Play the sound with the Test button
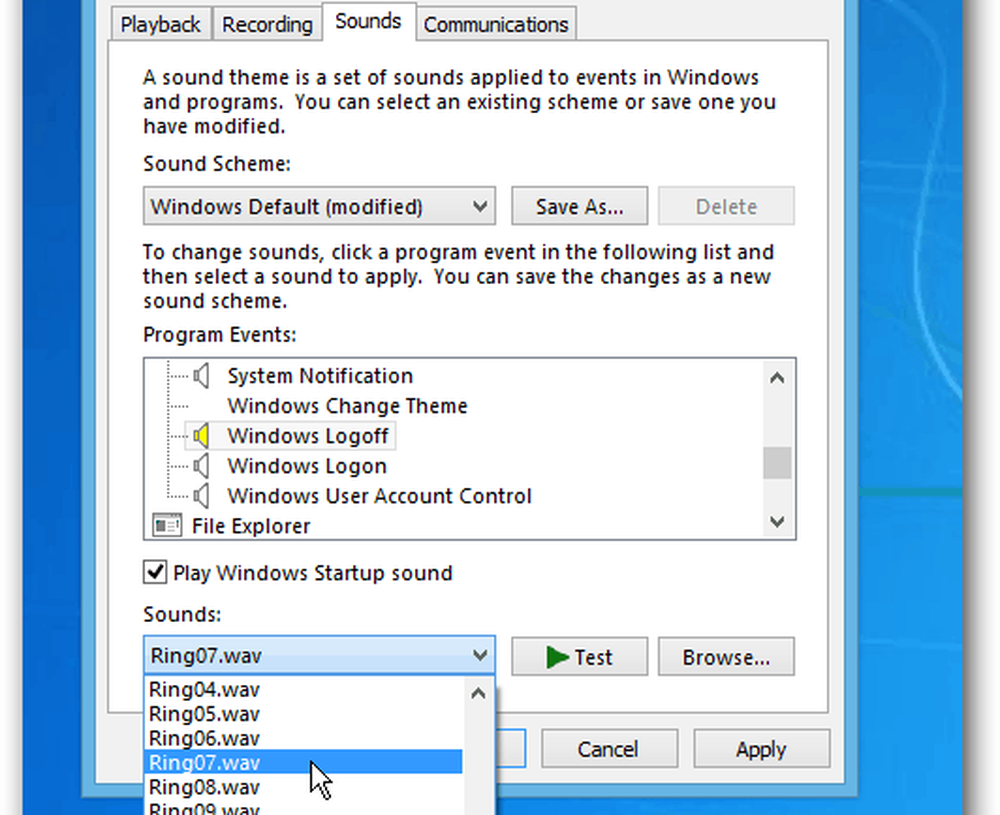This screenshot has height=815, width=1000. [x=579, y=657]
